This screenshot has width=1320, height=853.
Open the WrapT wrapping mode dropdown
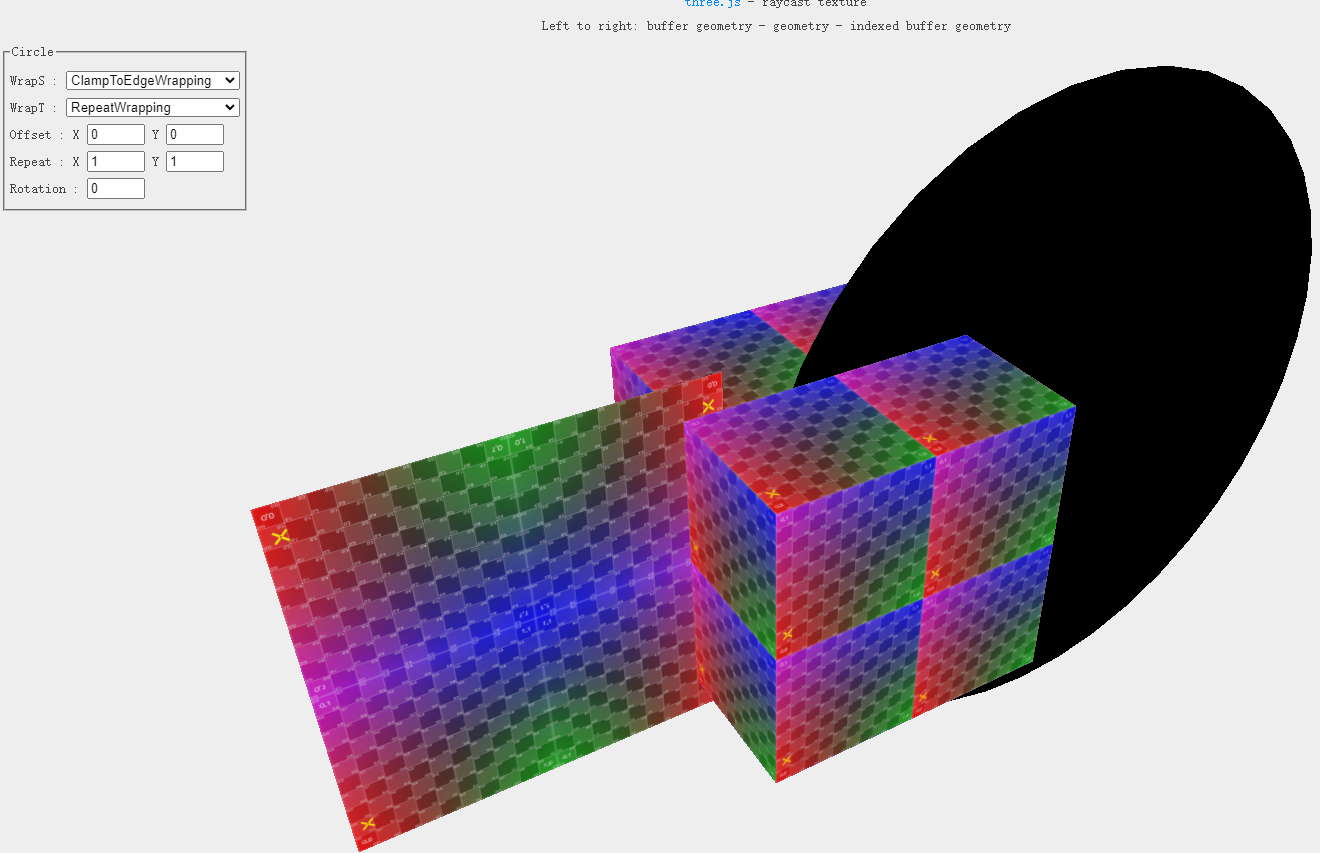tap(153, 107)
